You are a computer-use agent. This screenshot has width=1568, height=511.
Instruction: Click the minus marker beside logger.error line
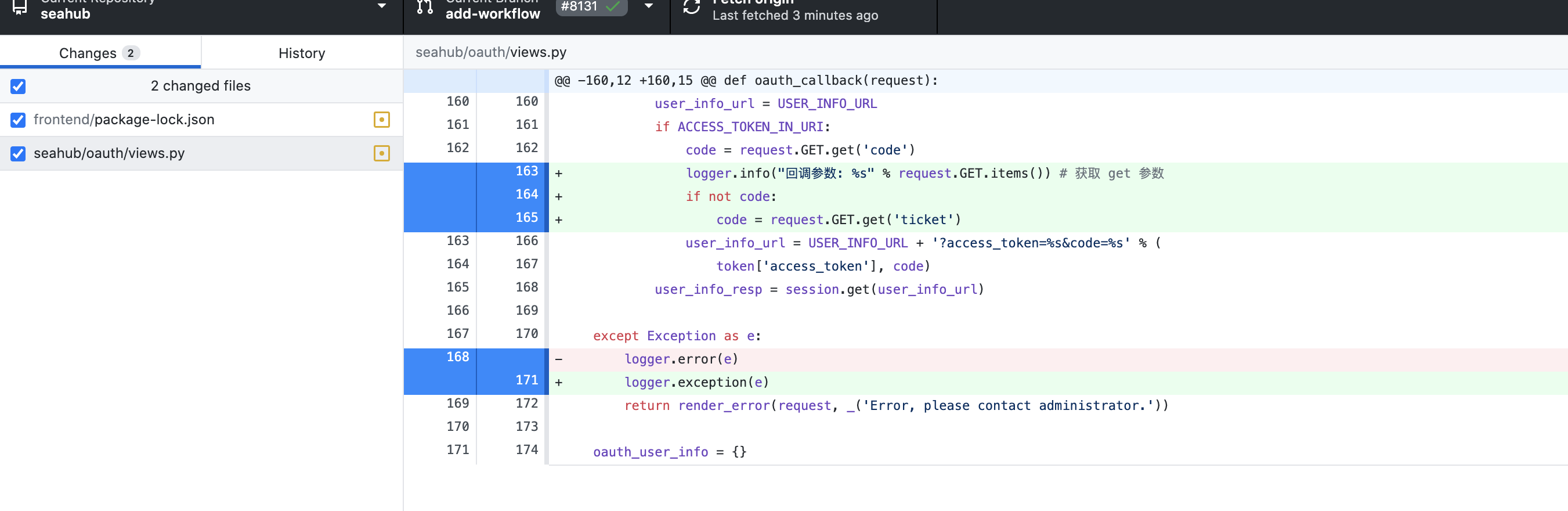[558, 360]
